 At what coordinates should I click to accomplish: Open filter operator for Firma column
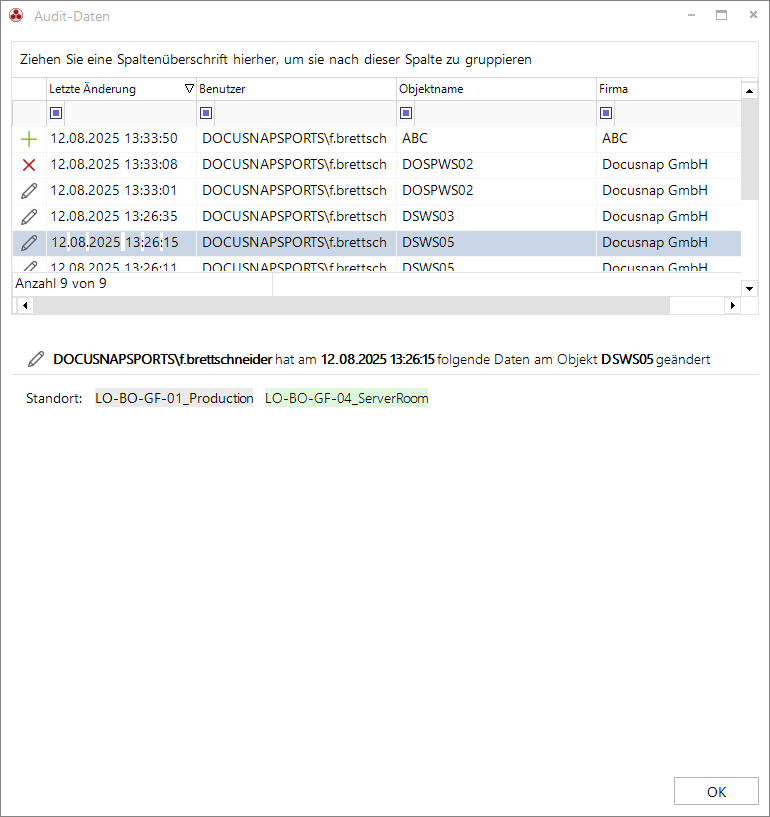point(606,113)
